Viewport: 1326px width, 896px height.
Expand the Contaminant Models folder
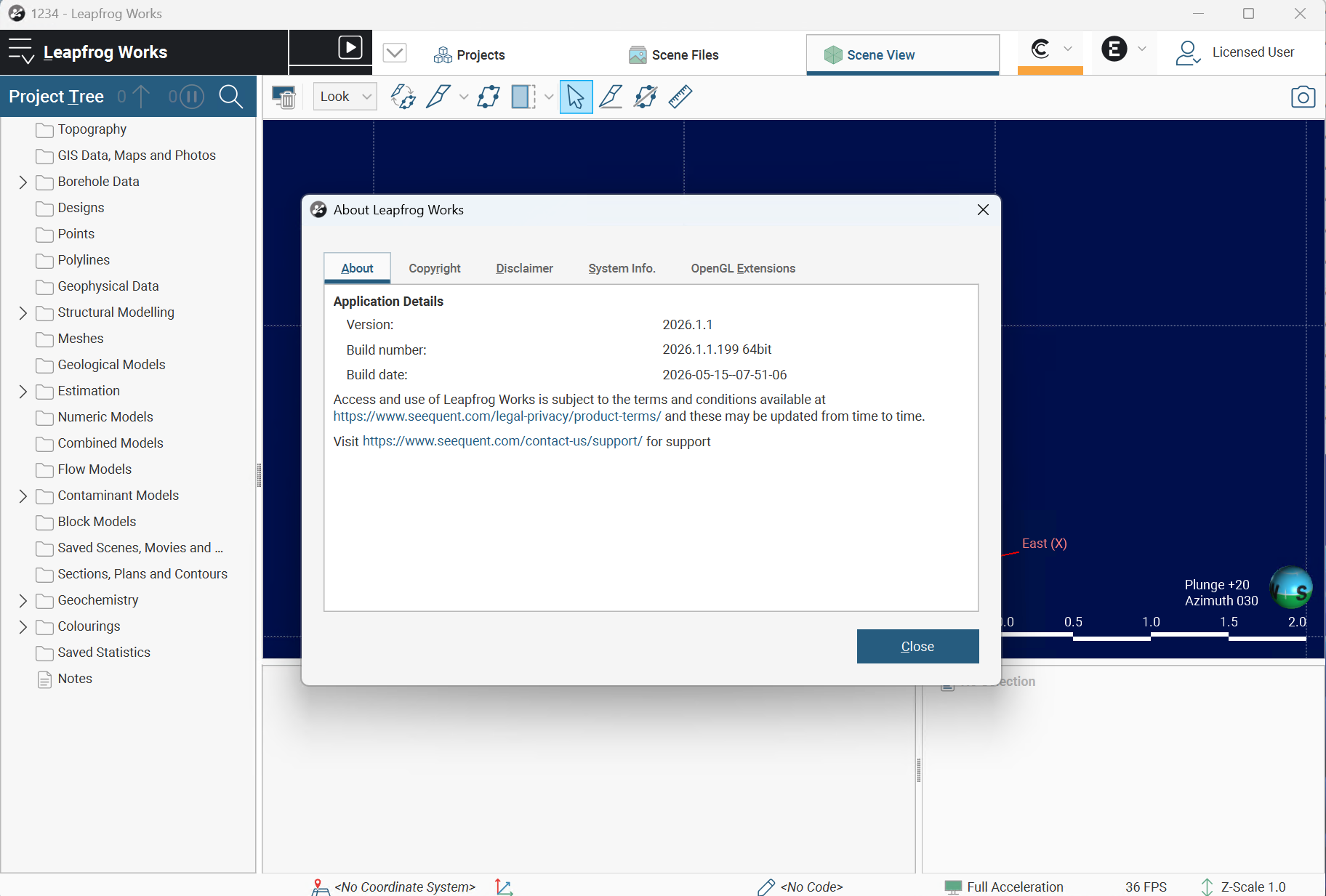pos(23,496)
